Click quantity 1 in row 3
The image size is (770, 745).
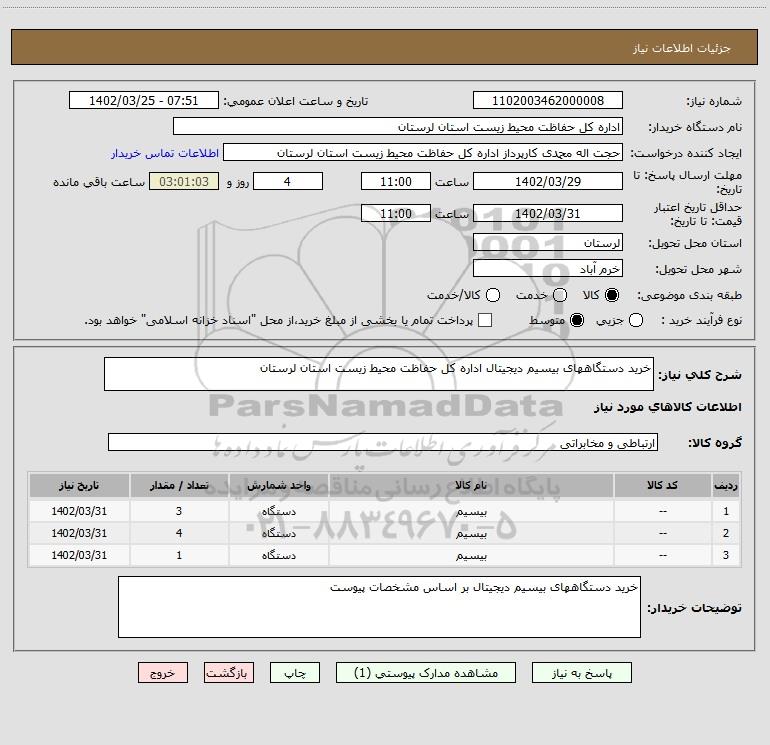click(x=179, y=555)
